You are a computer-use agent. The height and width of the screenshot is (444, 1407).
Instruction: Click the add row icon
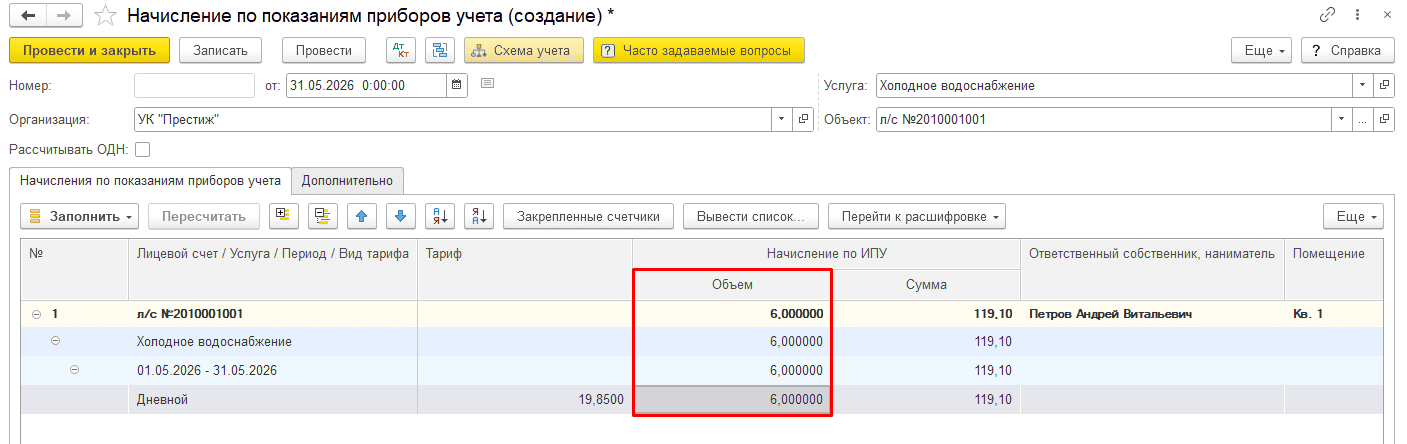pos(284,216)
